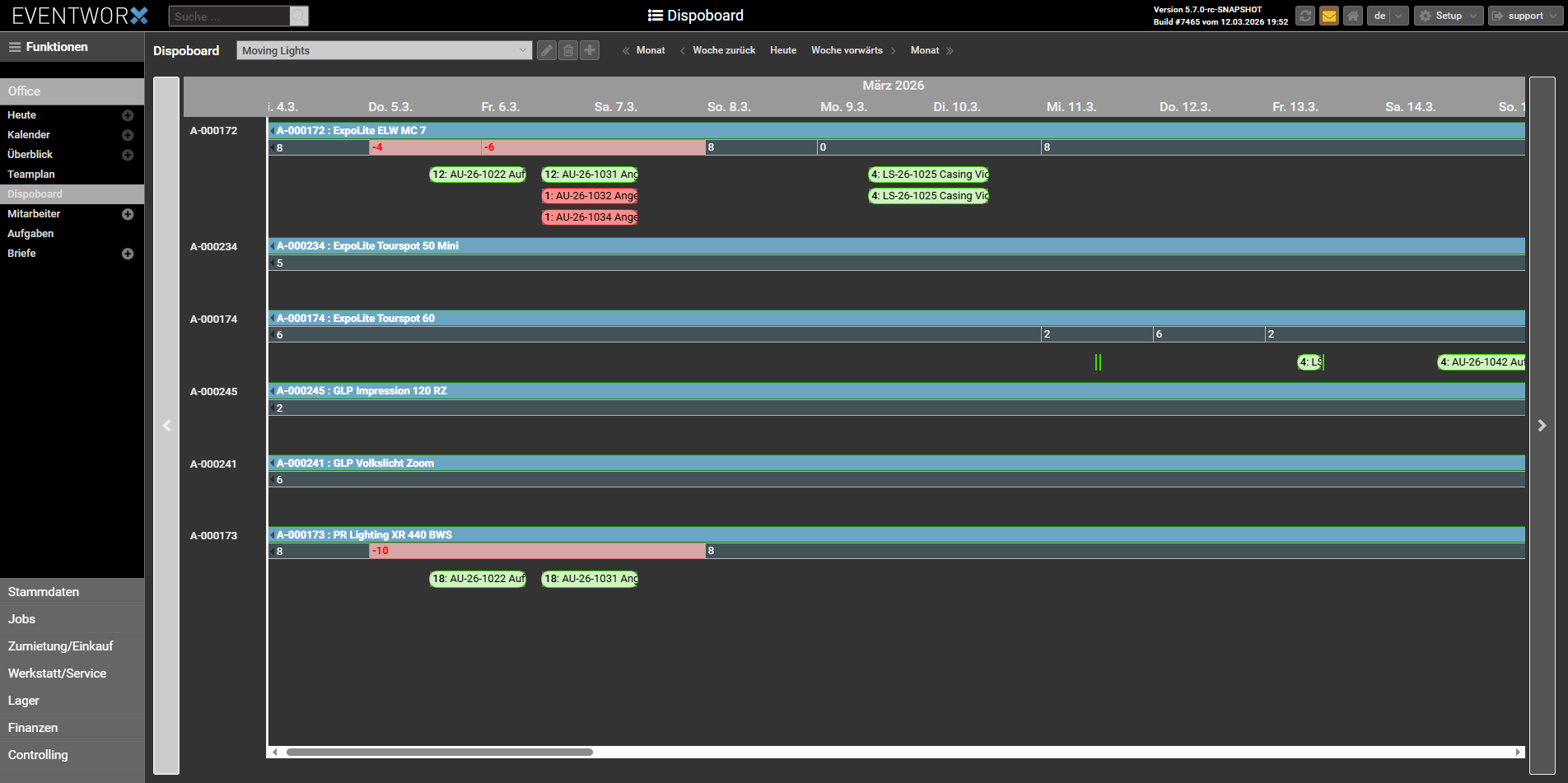Open the de language dropdown

coord(1388,16)
